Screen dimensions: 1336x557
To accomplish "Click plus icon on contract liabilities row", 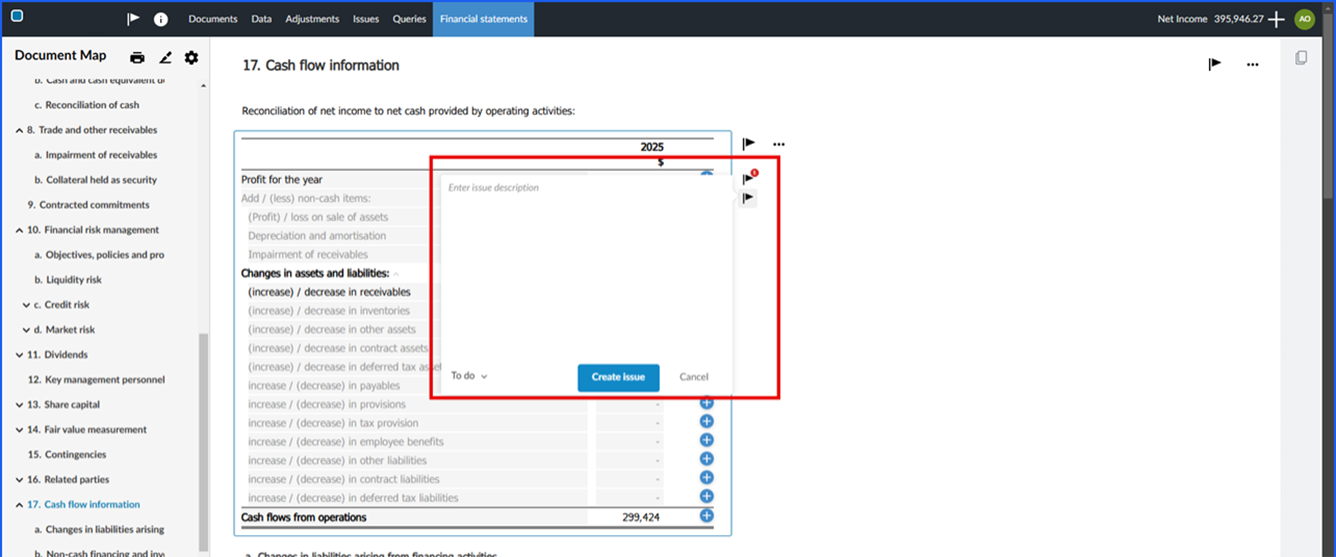I will click(706, 478).
